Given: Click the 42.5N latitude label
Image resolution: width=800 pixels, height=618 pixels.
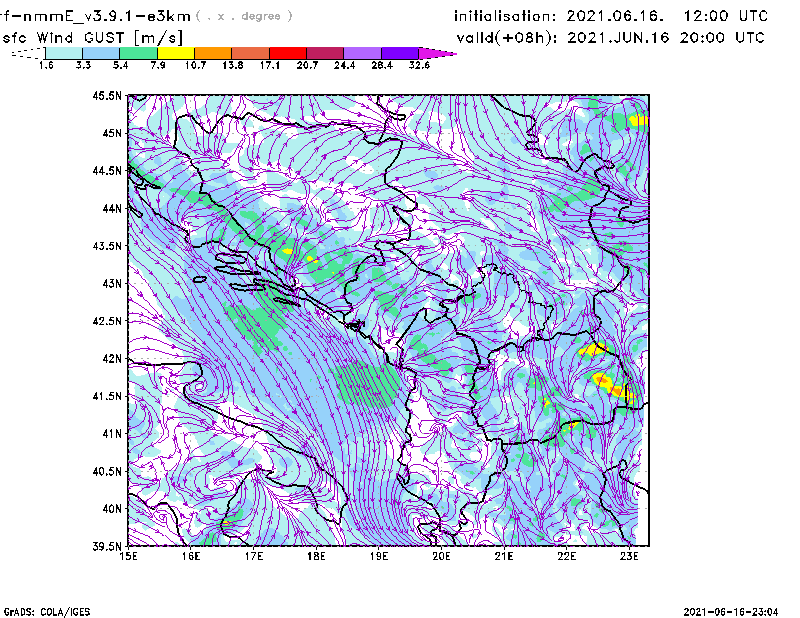Looking at the screenshot, I should 107,321.
